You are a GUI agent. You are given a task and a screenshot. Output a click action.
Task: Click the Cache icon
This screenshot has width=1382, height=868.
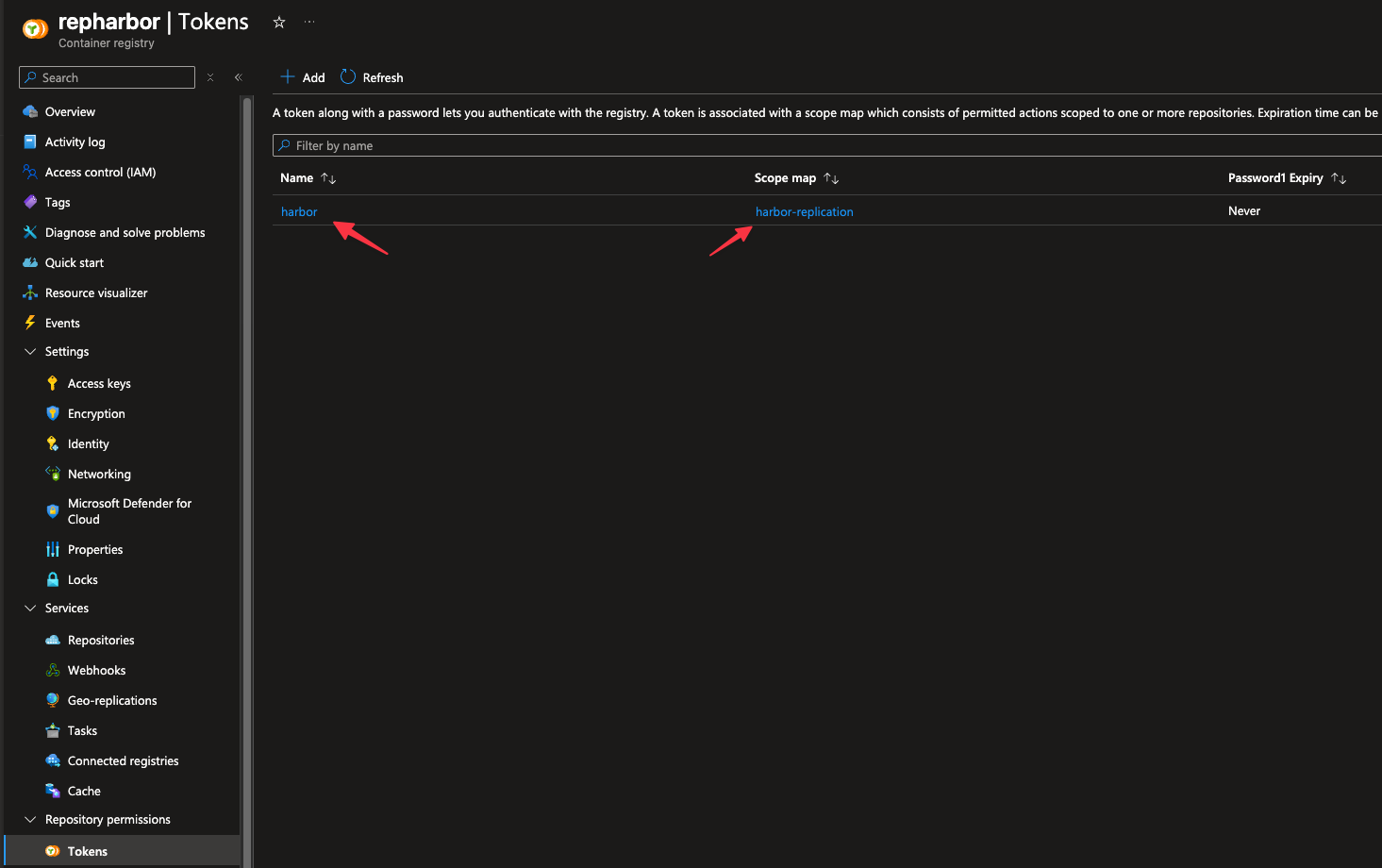coord(53,791)
